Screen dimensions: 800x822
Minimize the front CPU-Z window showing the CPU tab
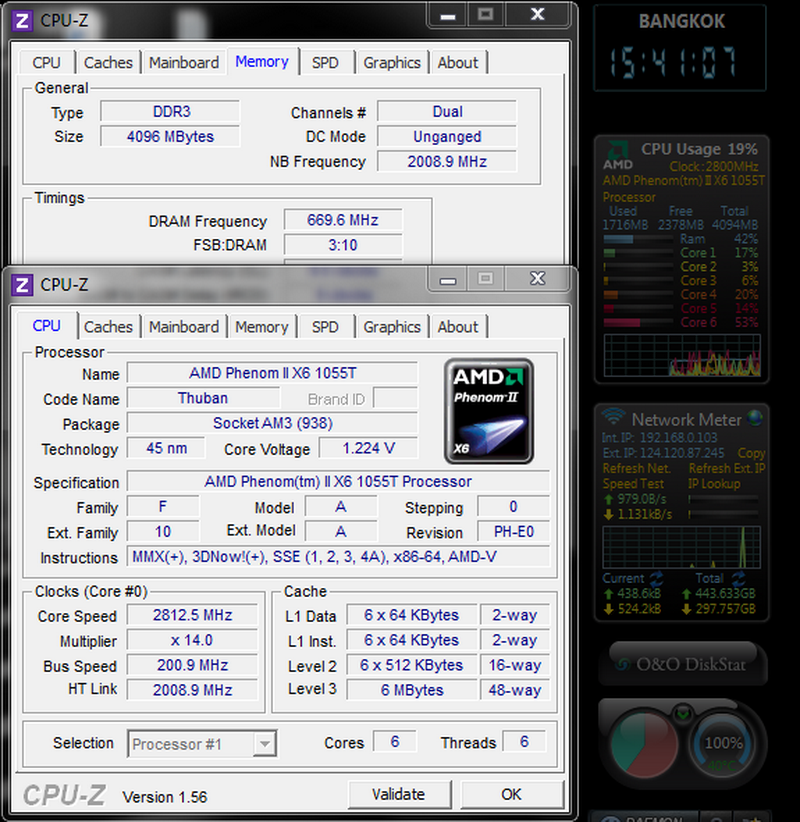pyautogui.click(x=448, y=279)
